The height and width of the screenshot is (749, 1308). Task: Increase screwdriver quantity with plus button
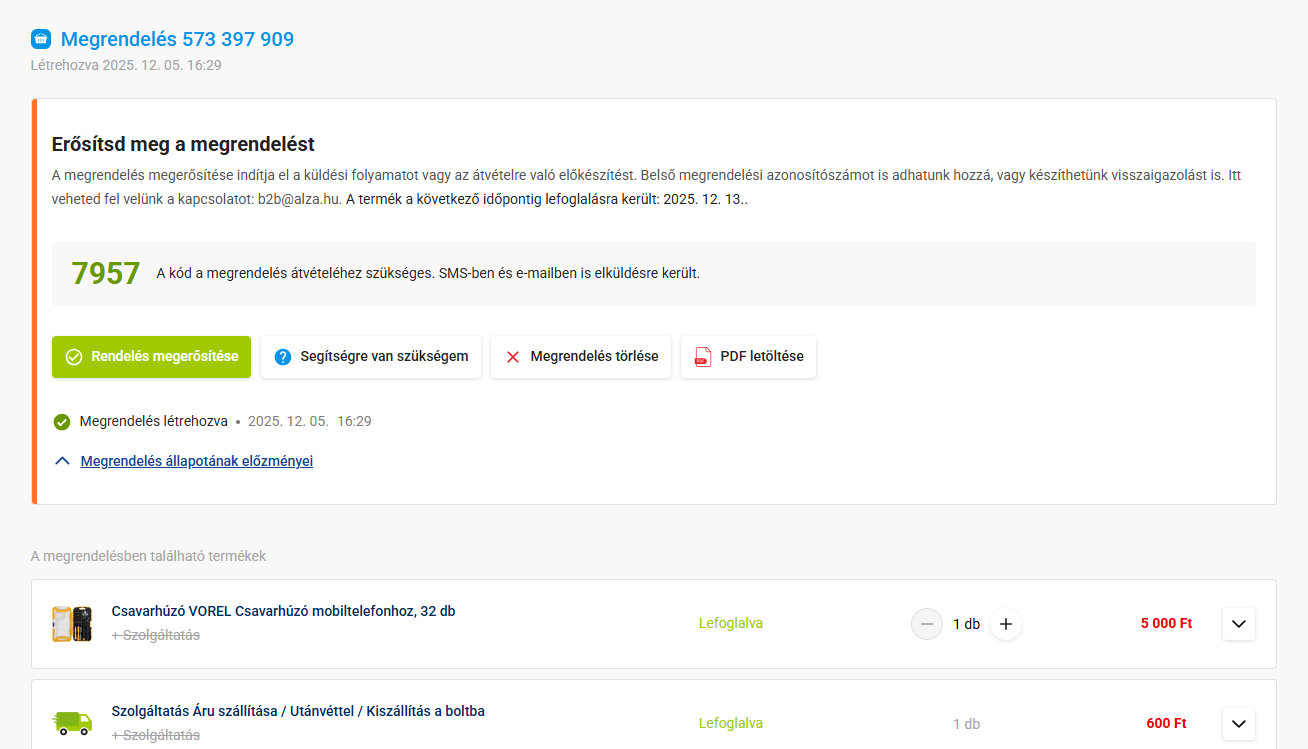click(1006, 624)
